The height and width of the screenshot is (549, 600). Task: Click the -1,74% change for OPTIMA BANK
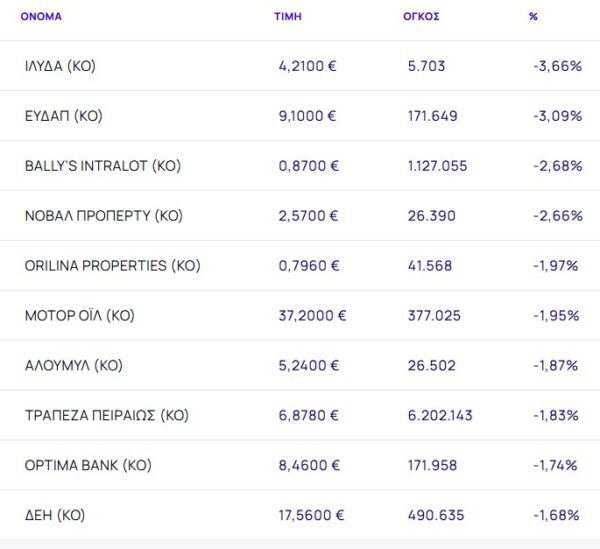click(556, 465)
